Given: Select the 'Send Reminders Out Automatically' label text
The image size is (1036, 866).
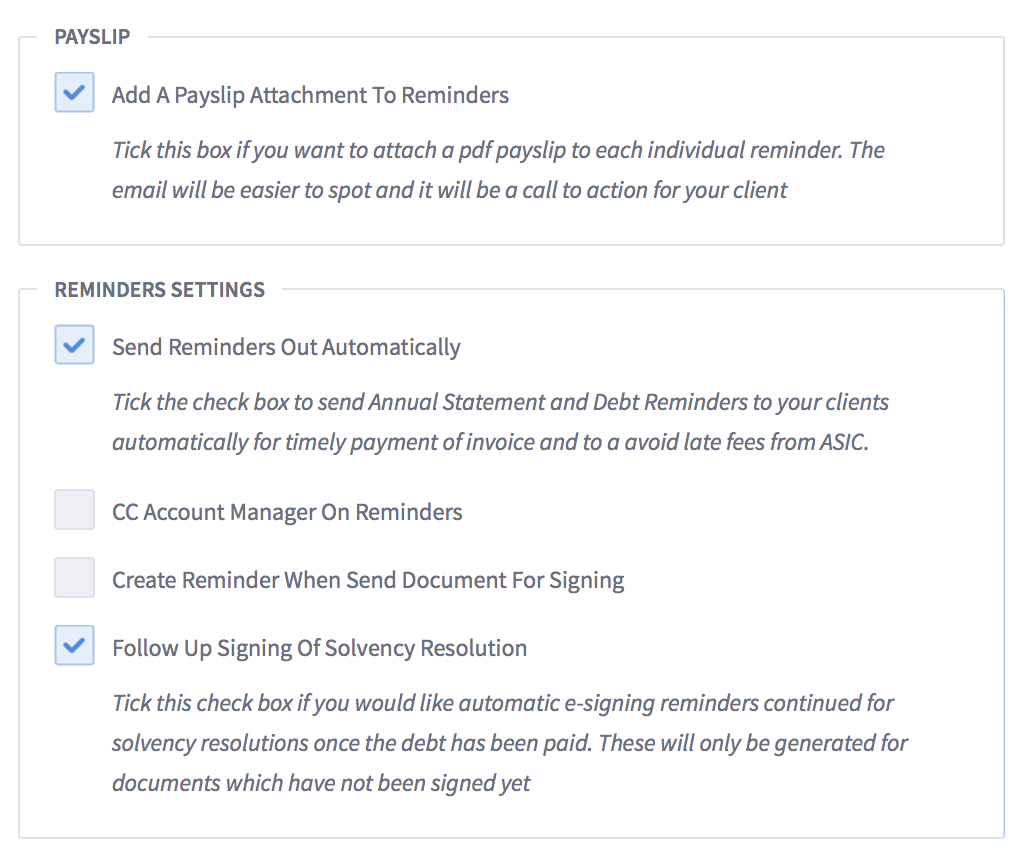Looking at the screenshot, I should point(286,348).
